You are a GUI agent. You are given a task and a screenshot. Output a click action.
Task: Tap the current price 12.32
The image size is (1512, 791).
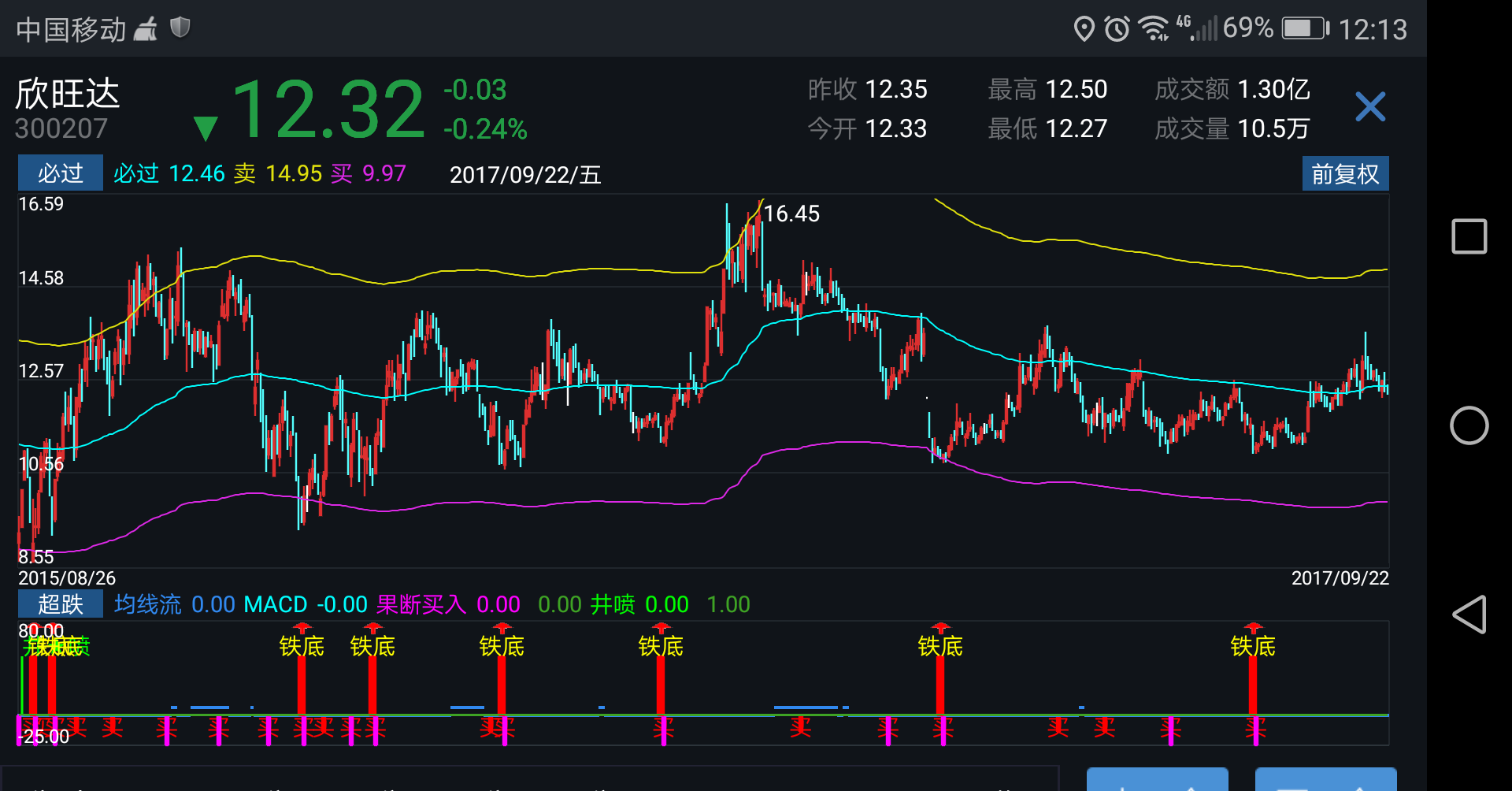[x=328, y=109]
